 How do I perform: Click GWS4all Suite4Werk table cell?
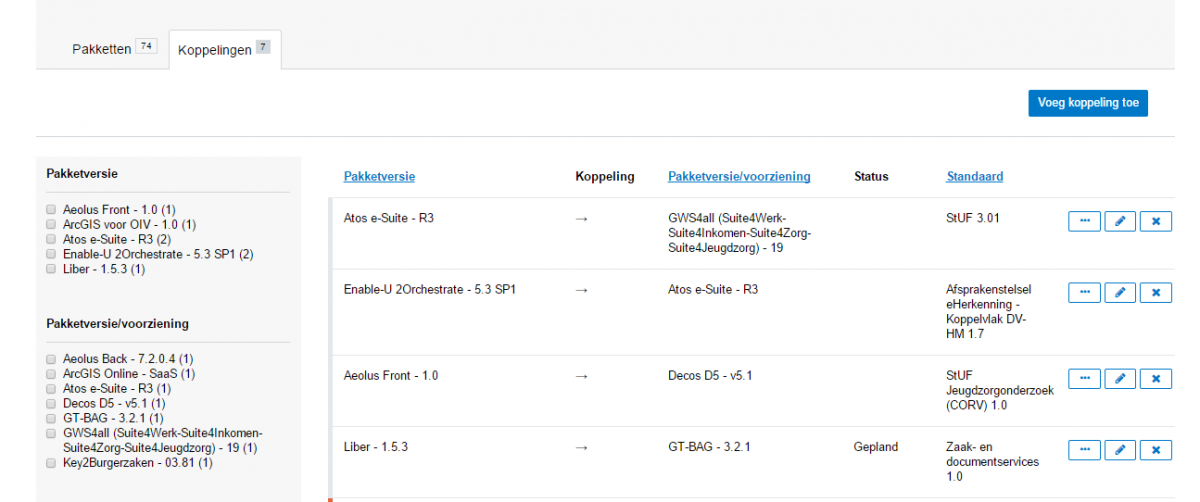point(740,233)
